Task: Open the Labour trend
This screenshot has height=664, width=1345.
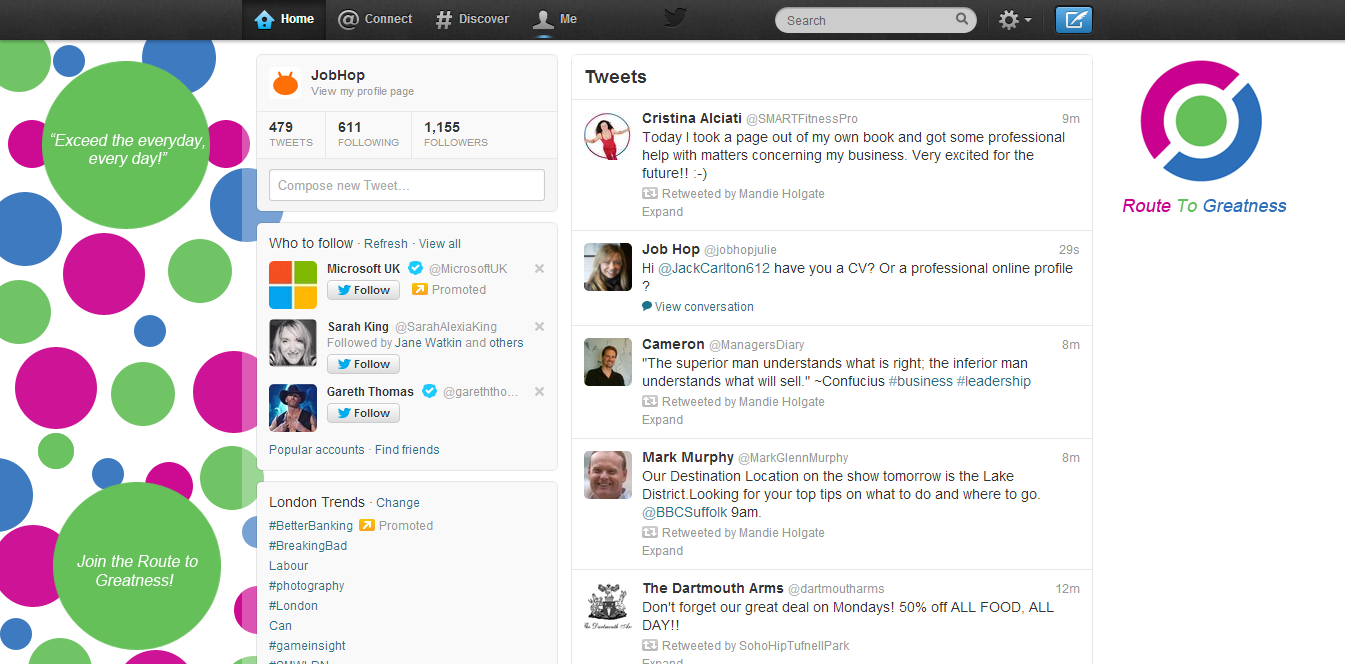Action: point(289,566)
